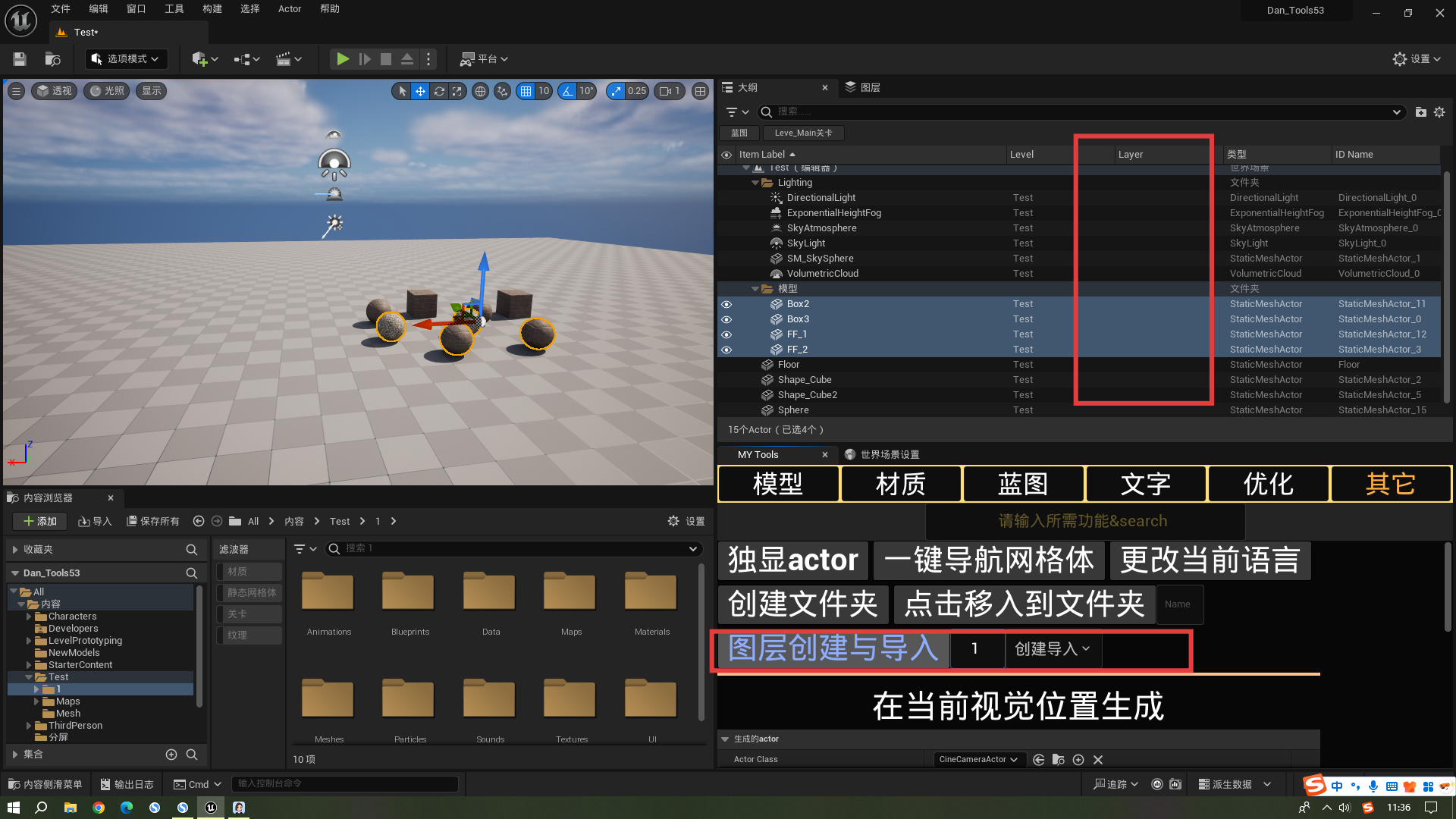The image size is (1456, 819).
Task: Go forward in Content Browser history
Action: [217, 521]
